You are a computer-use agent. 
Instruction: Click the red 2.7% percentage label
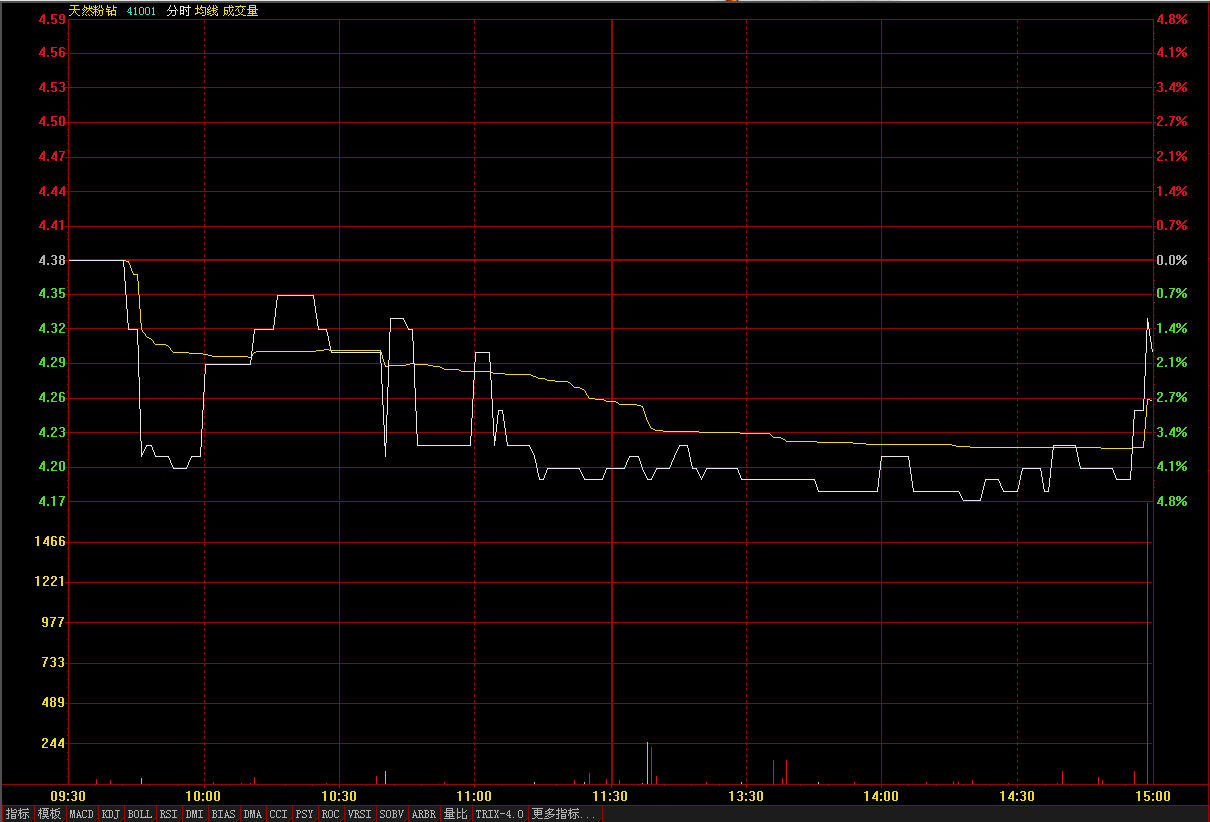point(1172,122)
